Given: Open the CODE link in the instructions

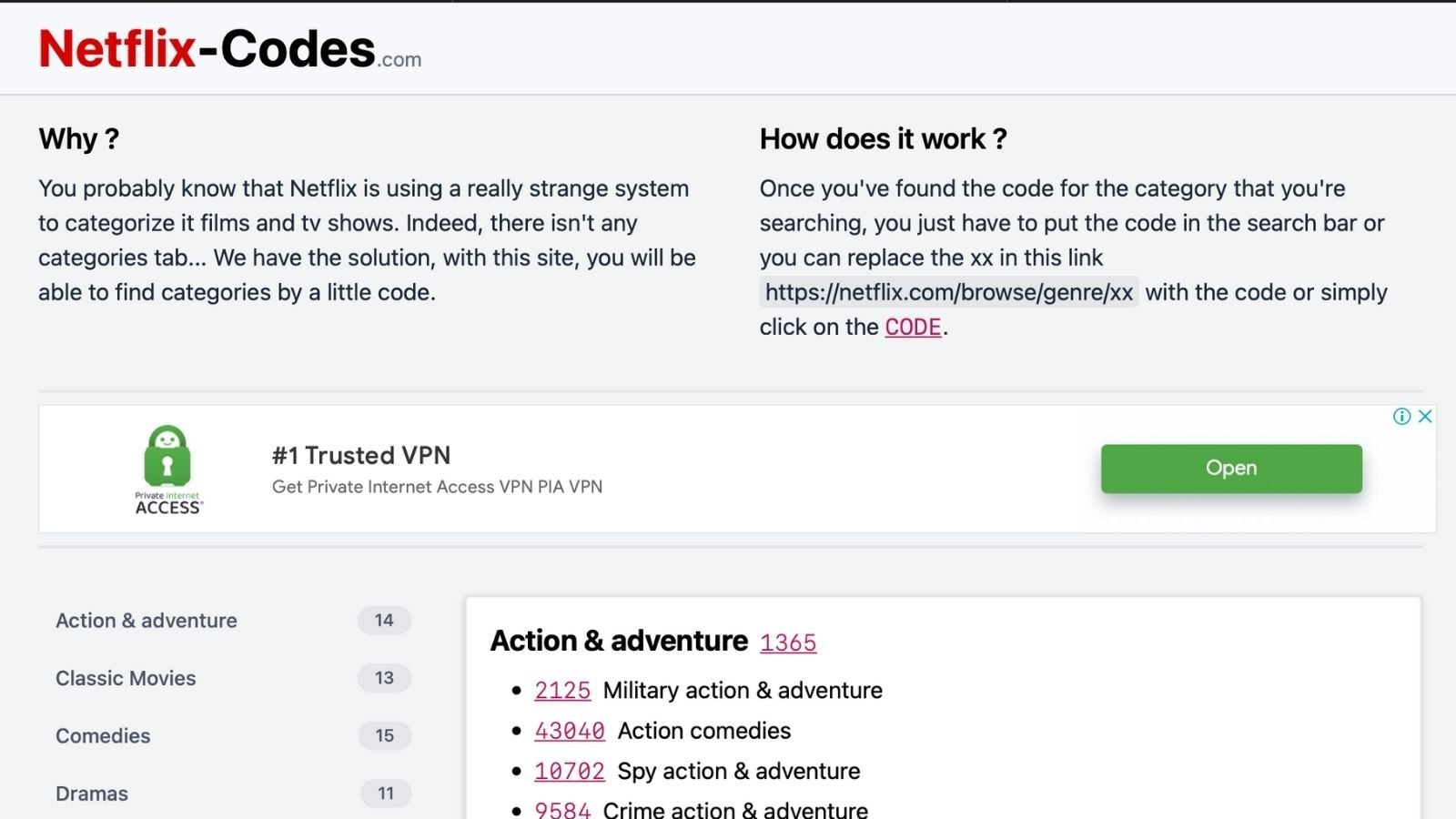Looking at the screenshot, I should (x=913, y=327).
